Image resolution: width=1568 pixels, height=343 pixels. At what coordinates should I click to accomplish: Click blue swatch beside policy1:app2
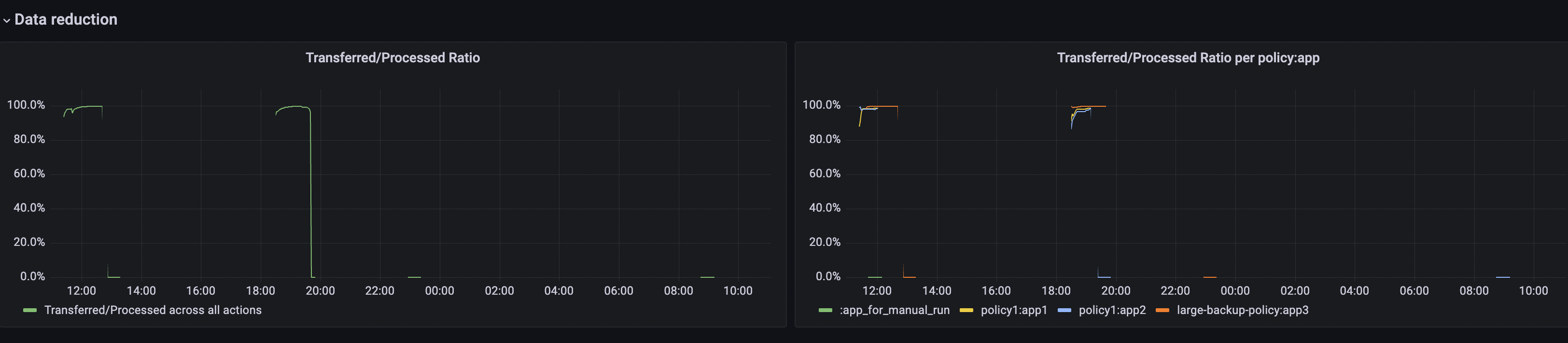1064,311
